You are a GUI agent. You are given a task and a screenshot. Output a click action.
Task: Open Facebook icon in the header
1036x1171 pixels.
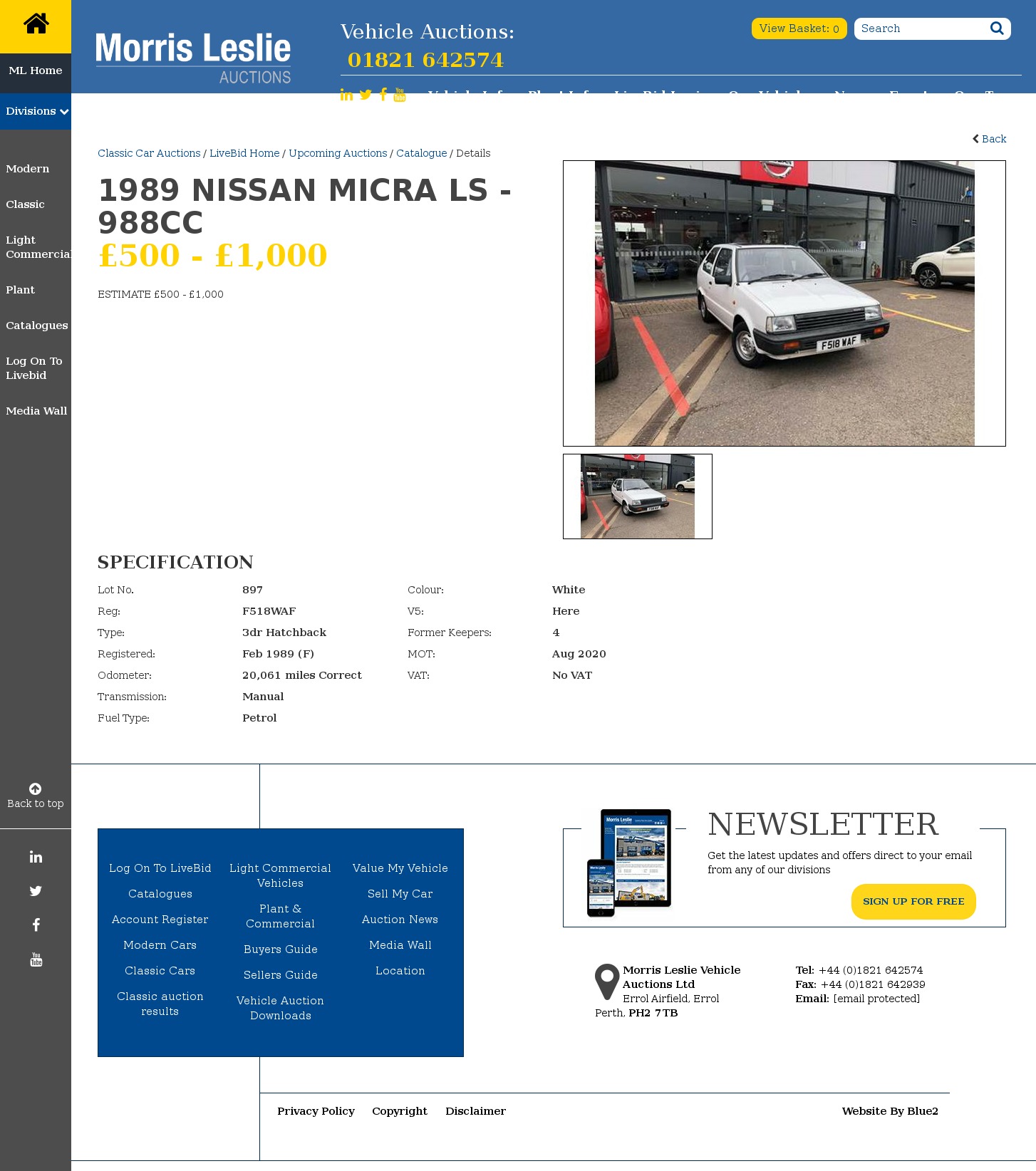tap(383, 95)
